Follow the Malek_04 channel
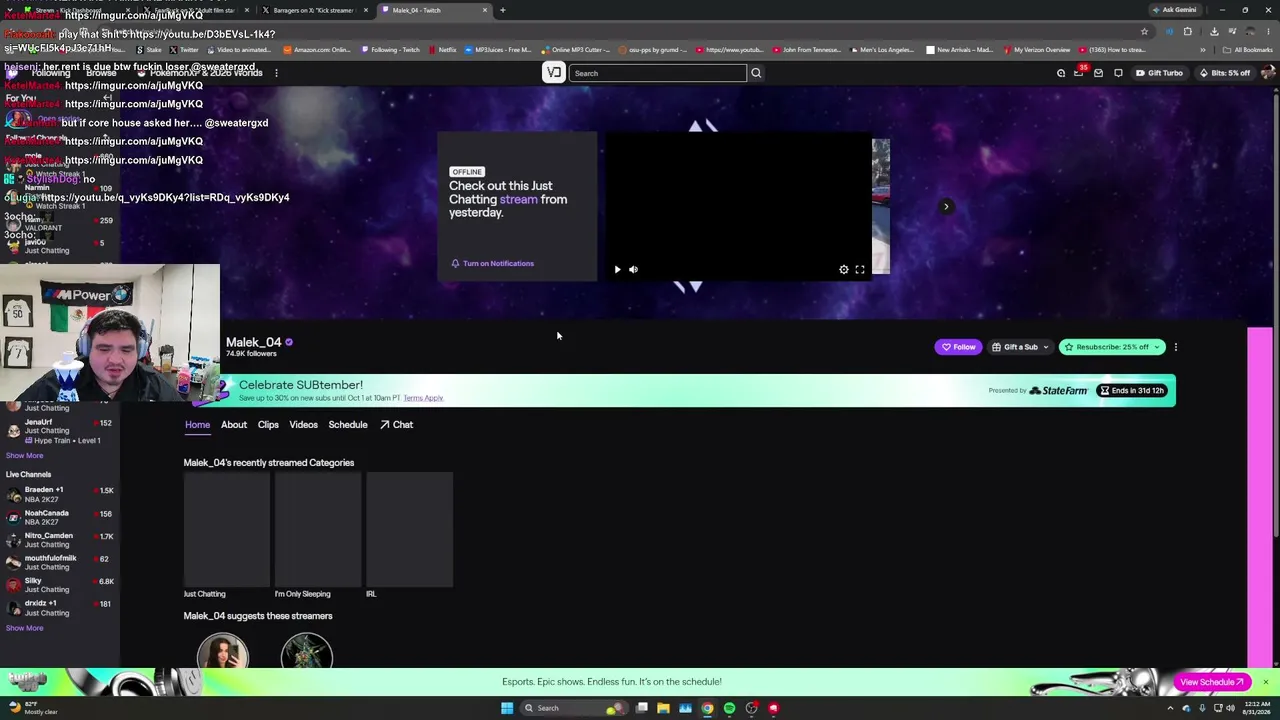This screenshot has width=1280, height=720. 958,347
